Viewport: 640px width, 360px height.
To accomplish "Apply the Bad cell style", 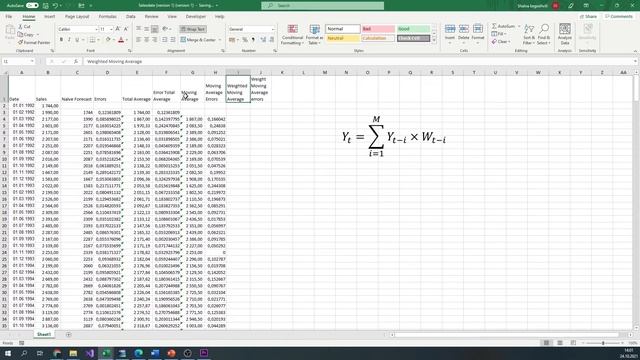I will [378, 29].
